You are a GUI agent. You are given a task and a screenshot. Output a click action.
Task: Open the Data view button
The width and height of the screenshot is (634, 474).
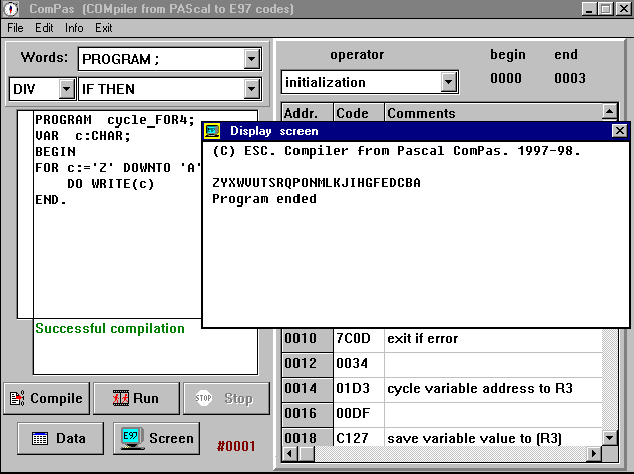(x=60, y=438)
